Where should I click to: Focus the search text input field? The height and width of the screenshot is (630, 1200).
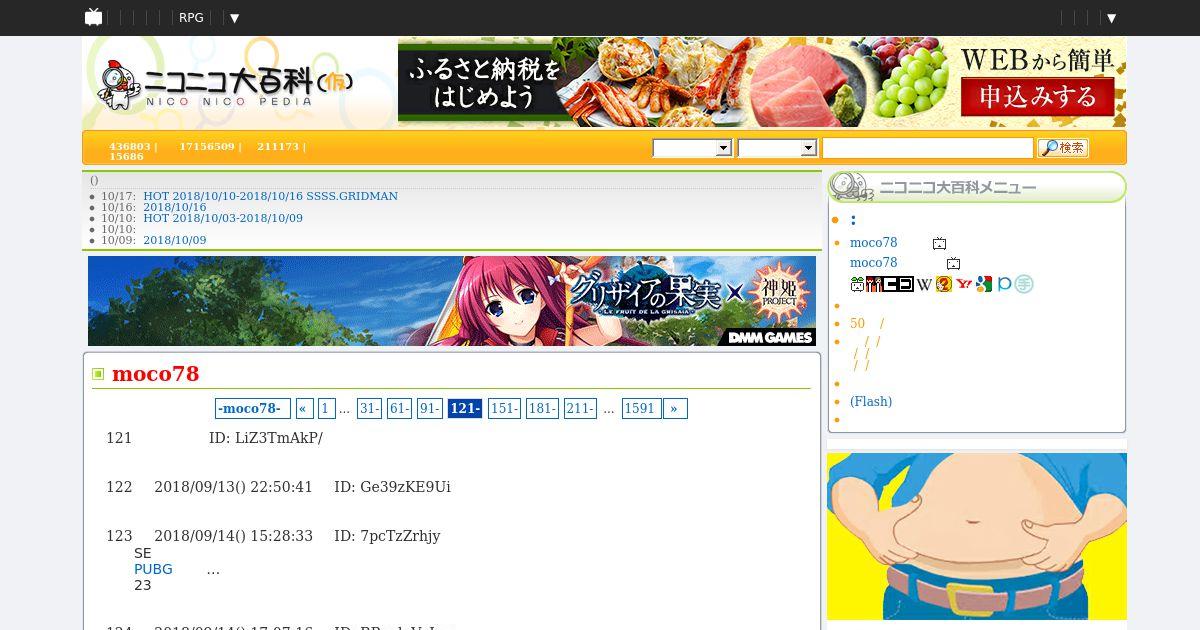(x=927, y=148)
